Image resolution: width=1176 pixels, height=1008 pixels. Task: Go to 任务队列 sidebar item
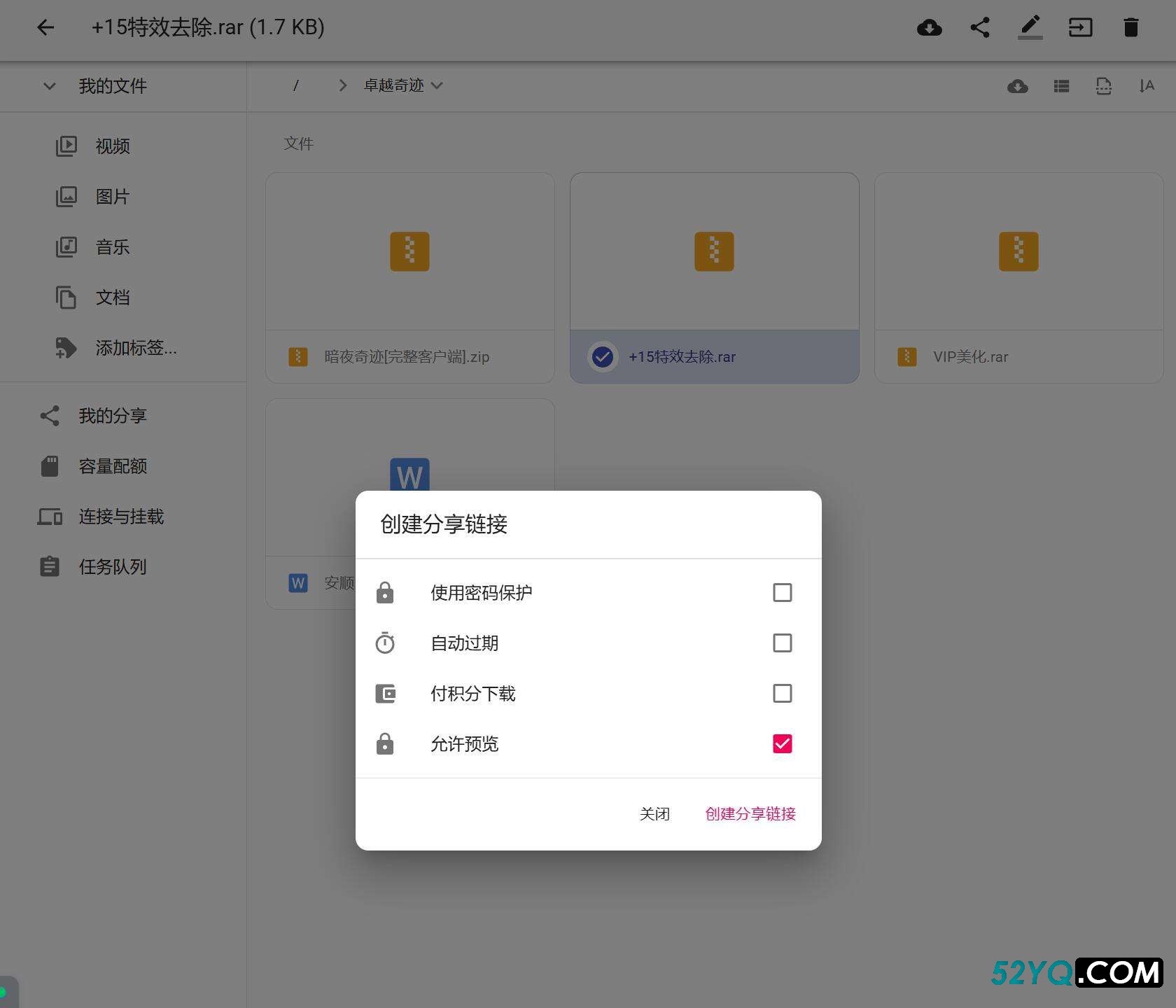(112, 567)
